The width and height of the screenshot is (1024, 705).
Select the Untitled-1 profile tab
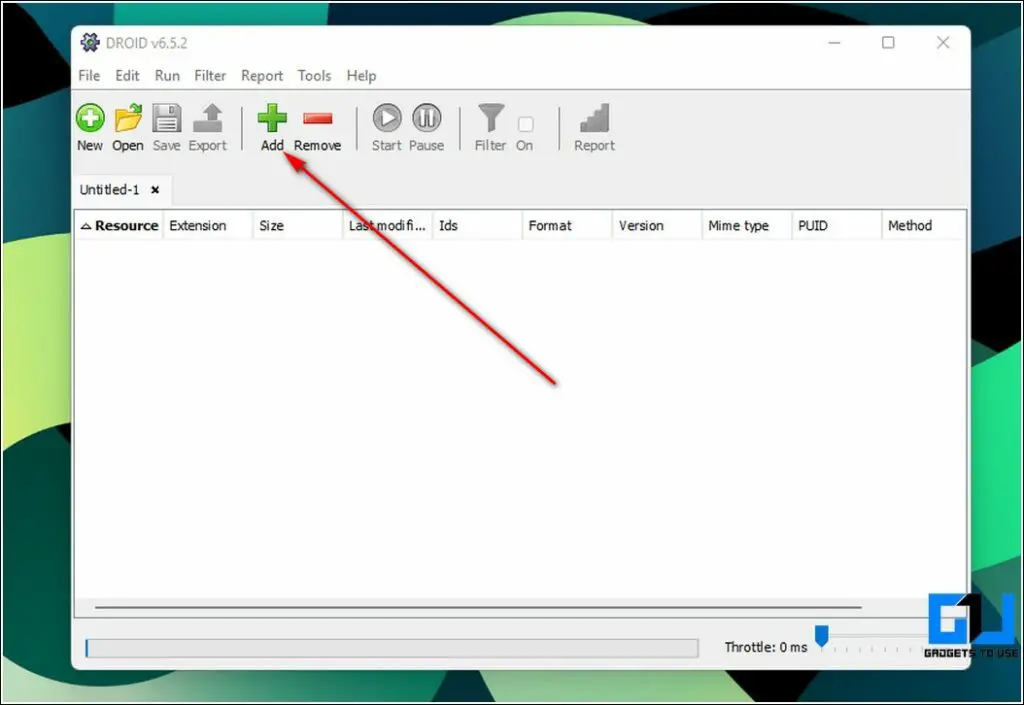pos(110,190)
